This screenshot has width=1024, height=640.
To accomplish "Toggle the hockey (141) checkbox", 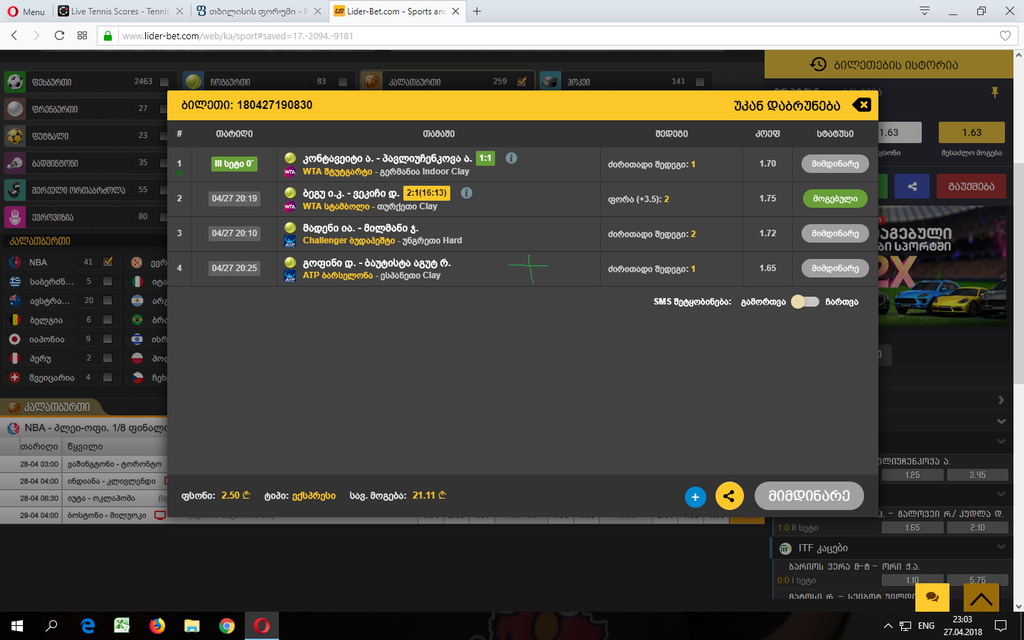I will (x=700, y=82).
